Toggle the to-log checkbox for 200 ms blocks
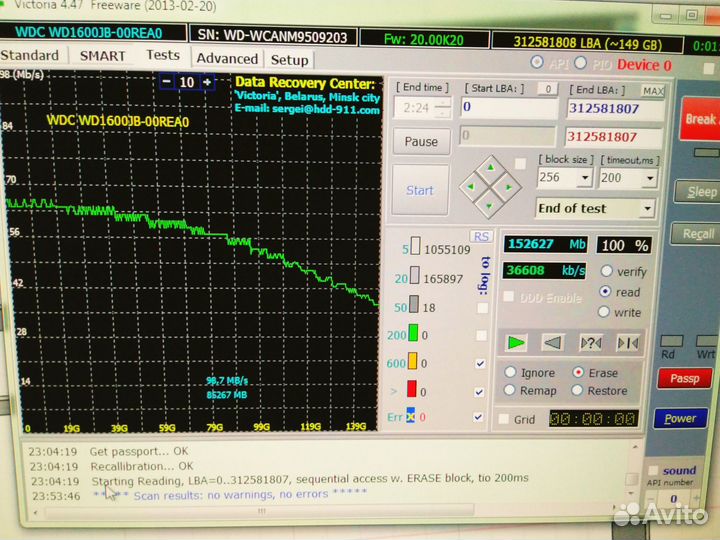Viewport: 720px width, 540px height. click(x=481, y=336)
